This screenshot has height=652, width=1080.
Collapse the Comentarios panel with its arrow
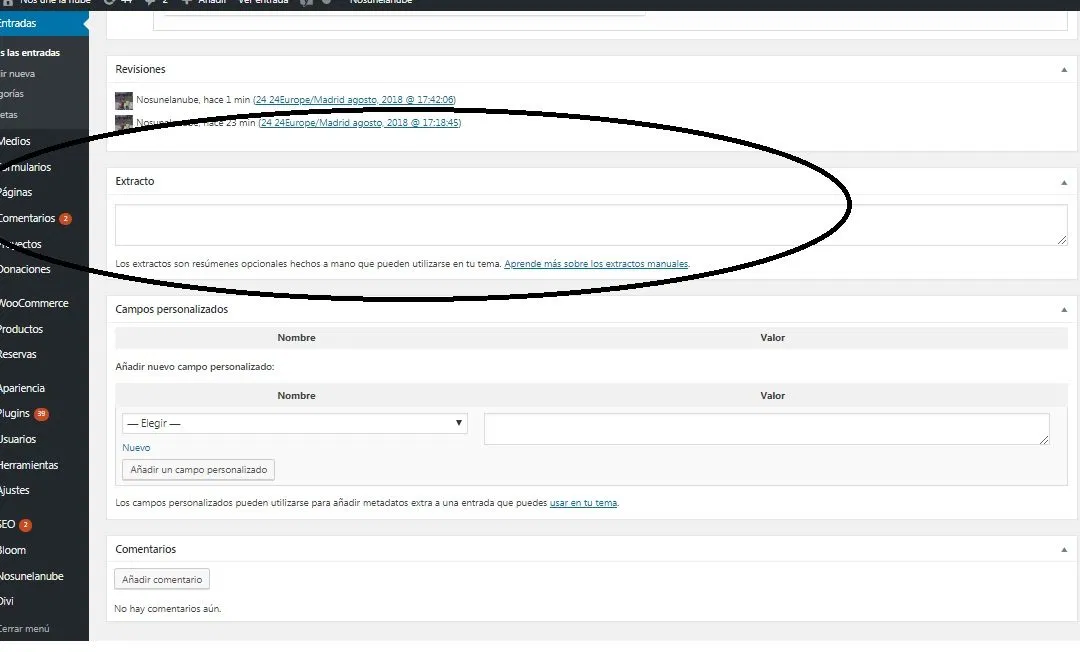(x=1063, y=550)
